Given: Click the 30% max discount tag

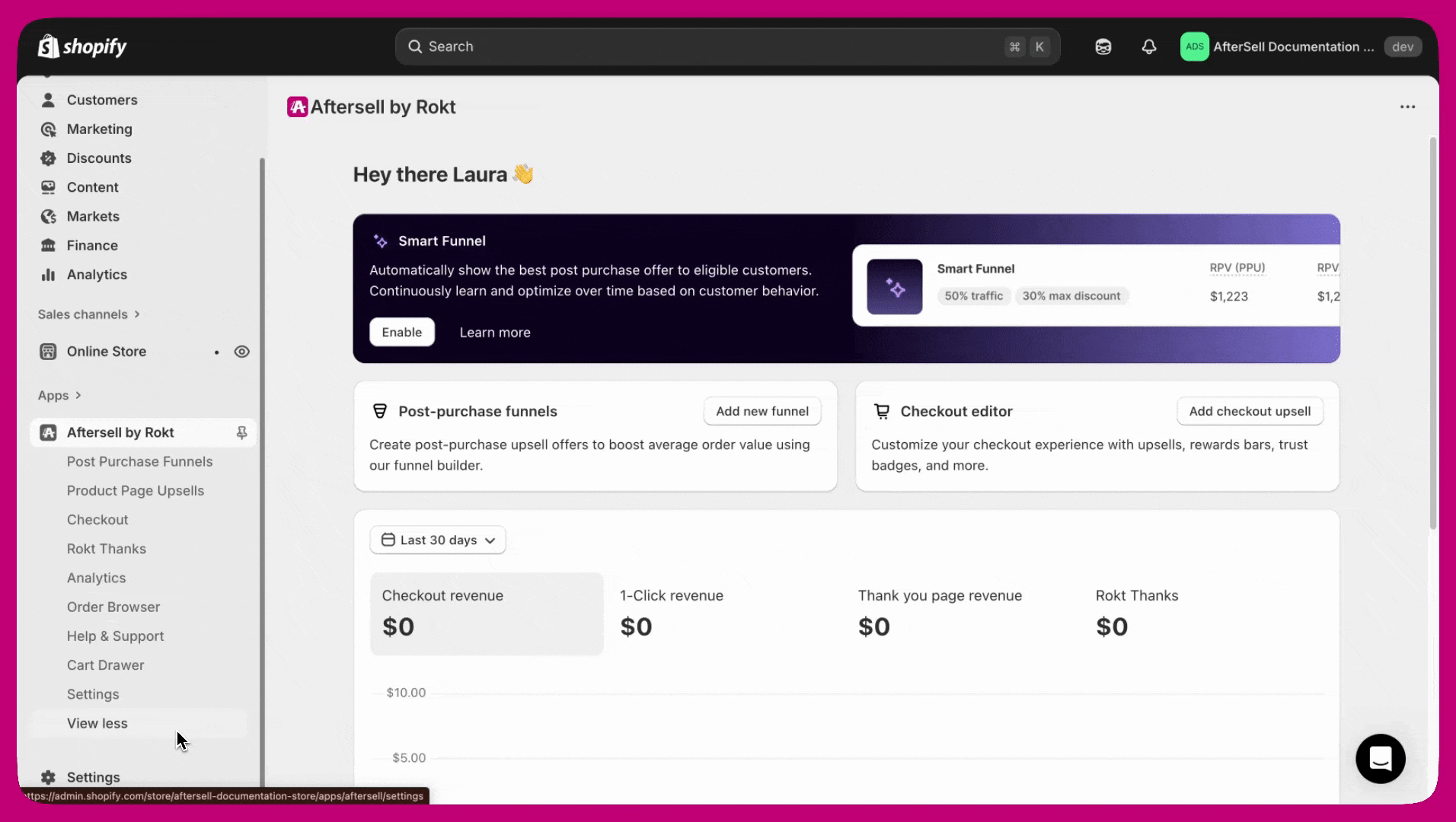Looking at the screenshot, I should pyautogui.click(x=1071, y=295).
